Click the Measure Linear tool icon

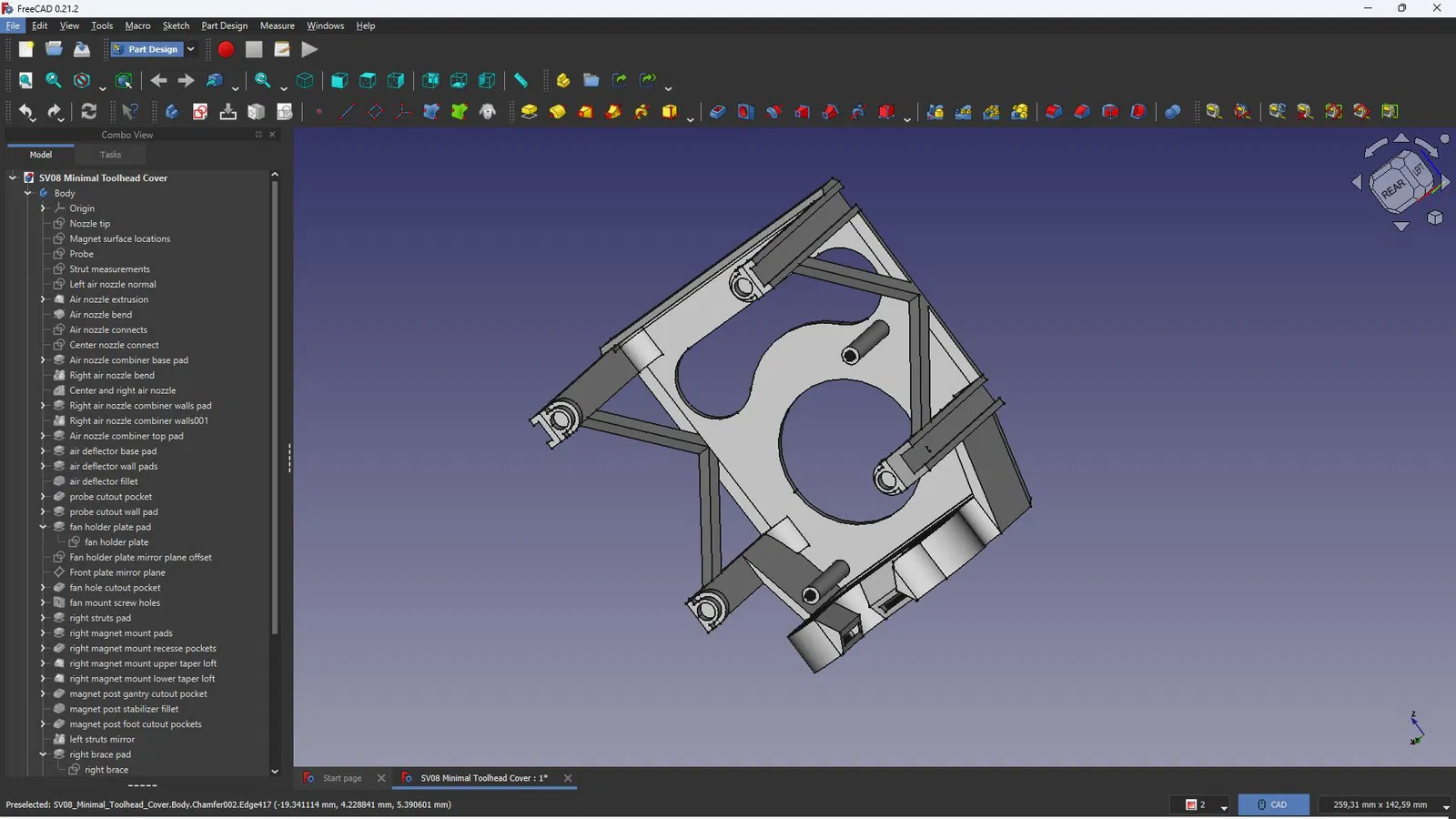[1214, 111]
